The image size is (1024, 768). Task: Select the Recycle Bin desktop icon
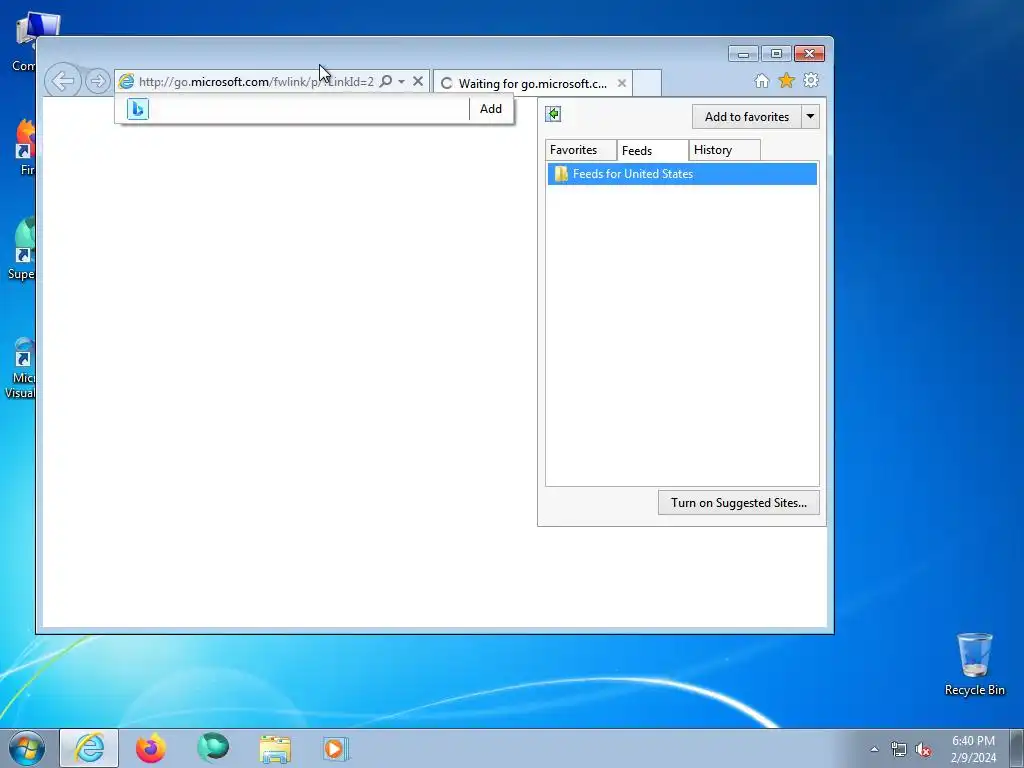pyautogui.click(x=974, y=664)
